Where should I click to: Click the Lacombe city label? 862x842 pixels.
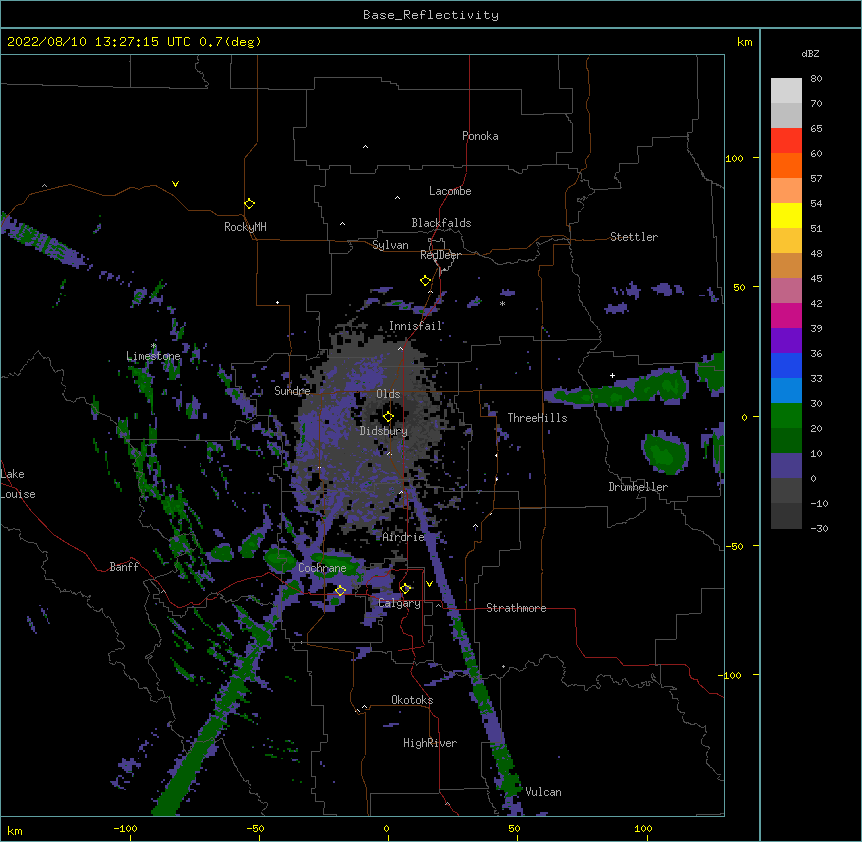click(x=450, y=191)
